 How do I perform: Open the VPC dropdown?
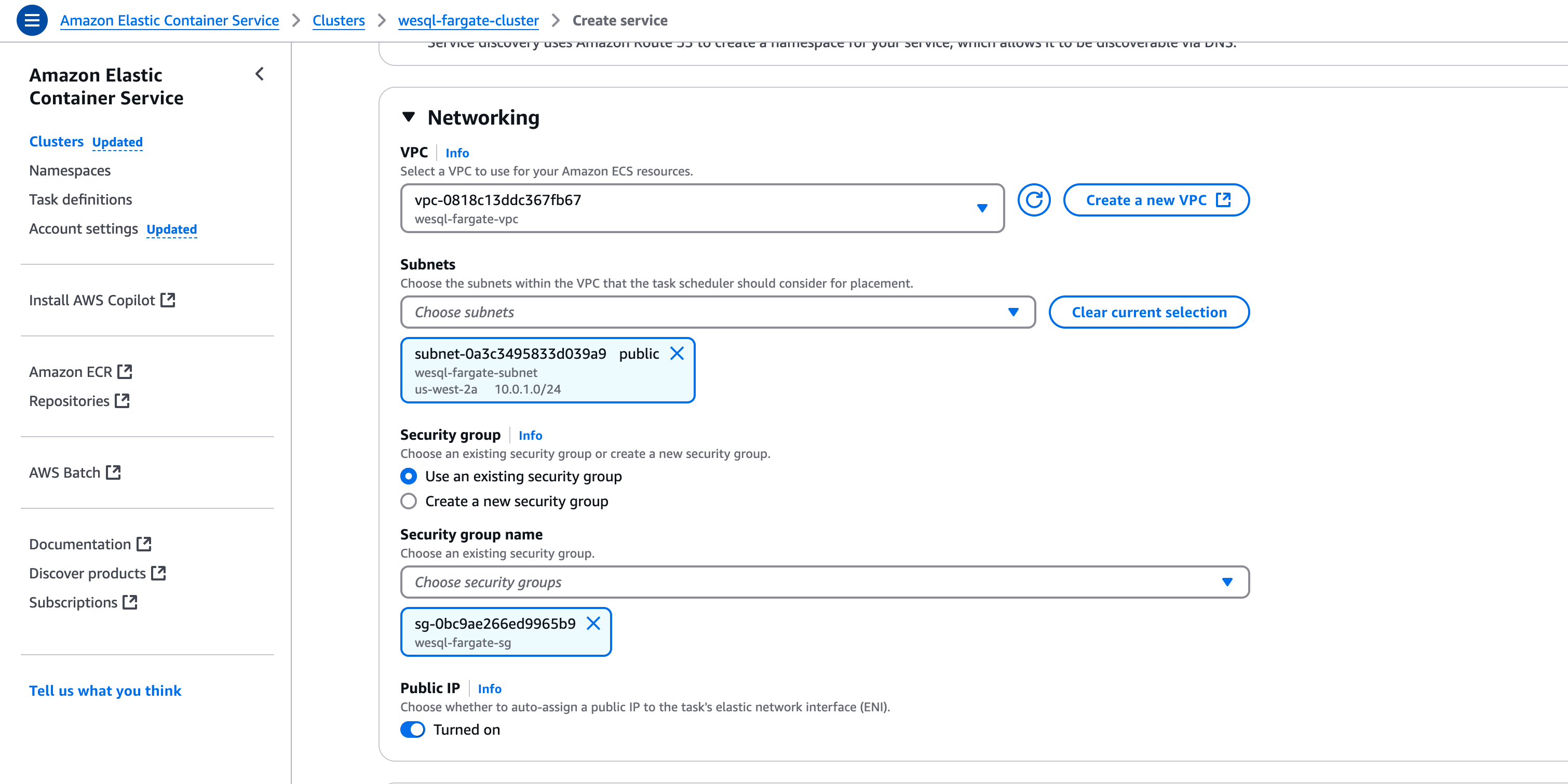702,208
